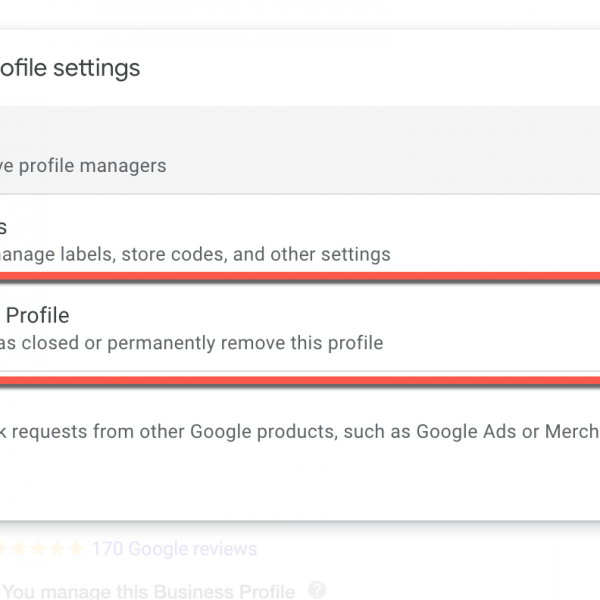Image resolution: width=600 pixels, height=600 pixels.
Task: Click the 'profile settings' dialog title
Action: click(70, 68)
